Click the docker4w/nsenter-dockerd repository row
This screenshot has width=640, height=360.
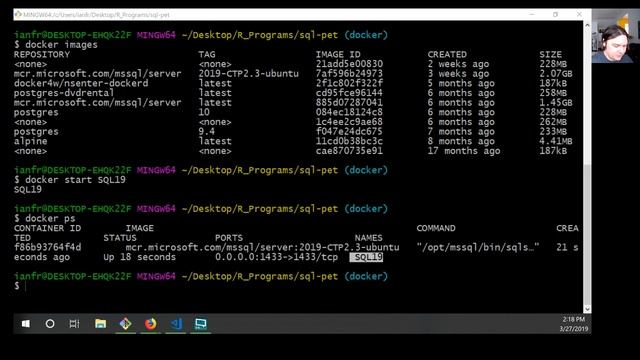pos(81,83)
